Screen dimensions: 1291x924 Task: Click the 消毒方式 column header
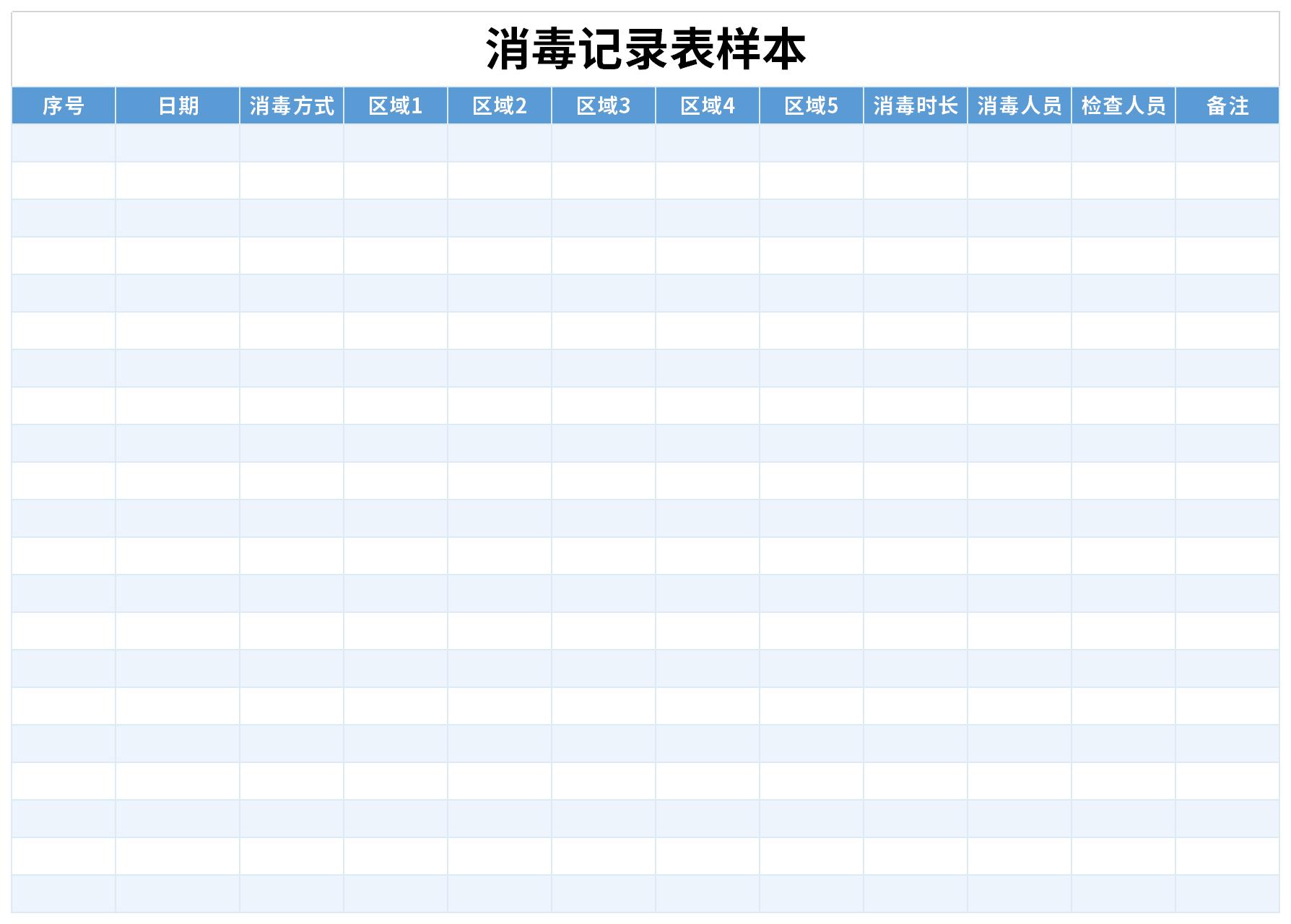click(x=292, y=107)
